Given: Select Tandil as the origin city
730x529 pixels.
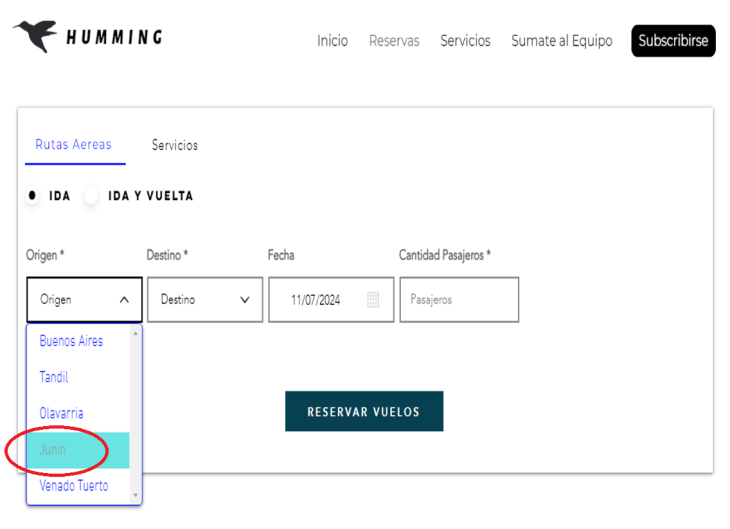Looking at the screenshot, I should coord(54,377).
